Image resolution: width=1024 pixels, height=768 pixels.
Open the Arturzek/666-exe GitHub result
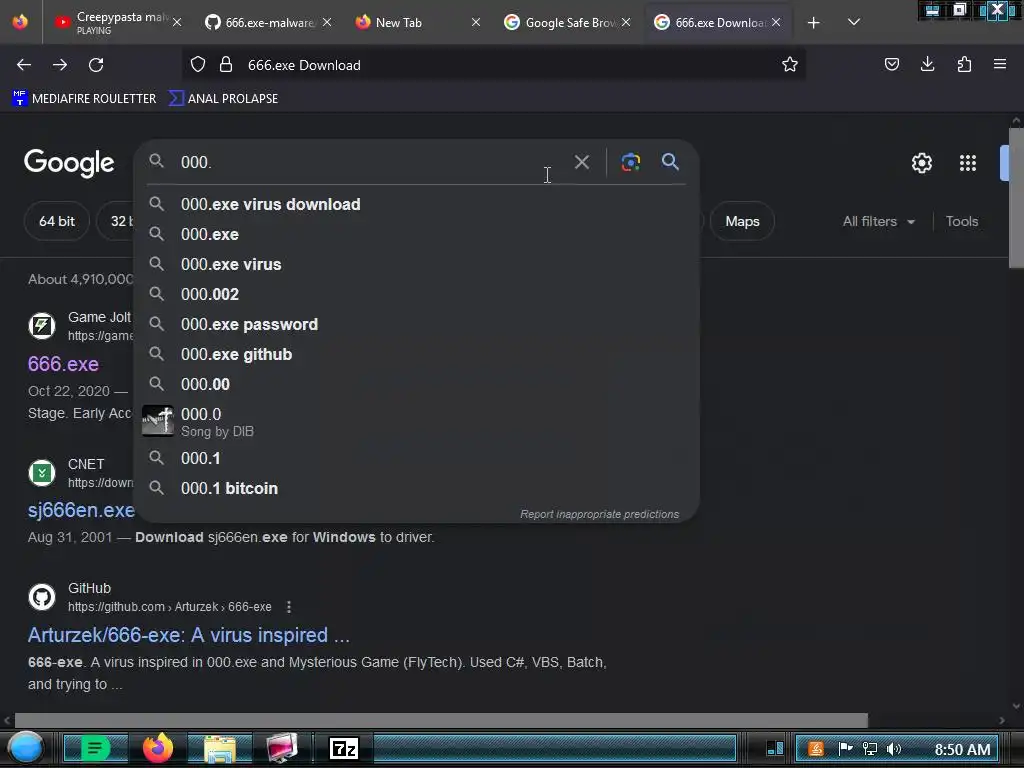click(x=189, y=635)
